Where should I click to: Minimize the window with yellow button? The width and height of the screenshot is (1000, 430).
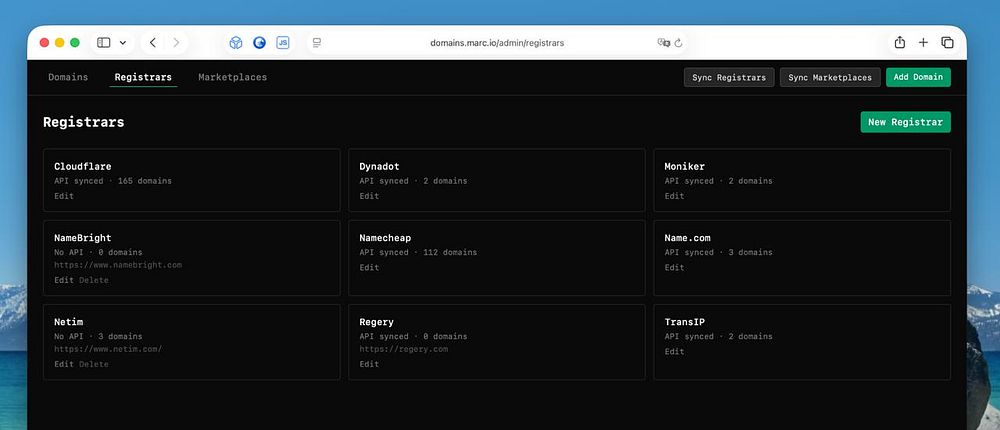60,43
